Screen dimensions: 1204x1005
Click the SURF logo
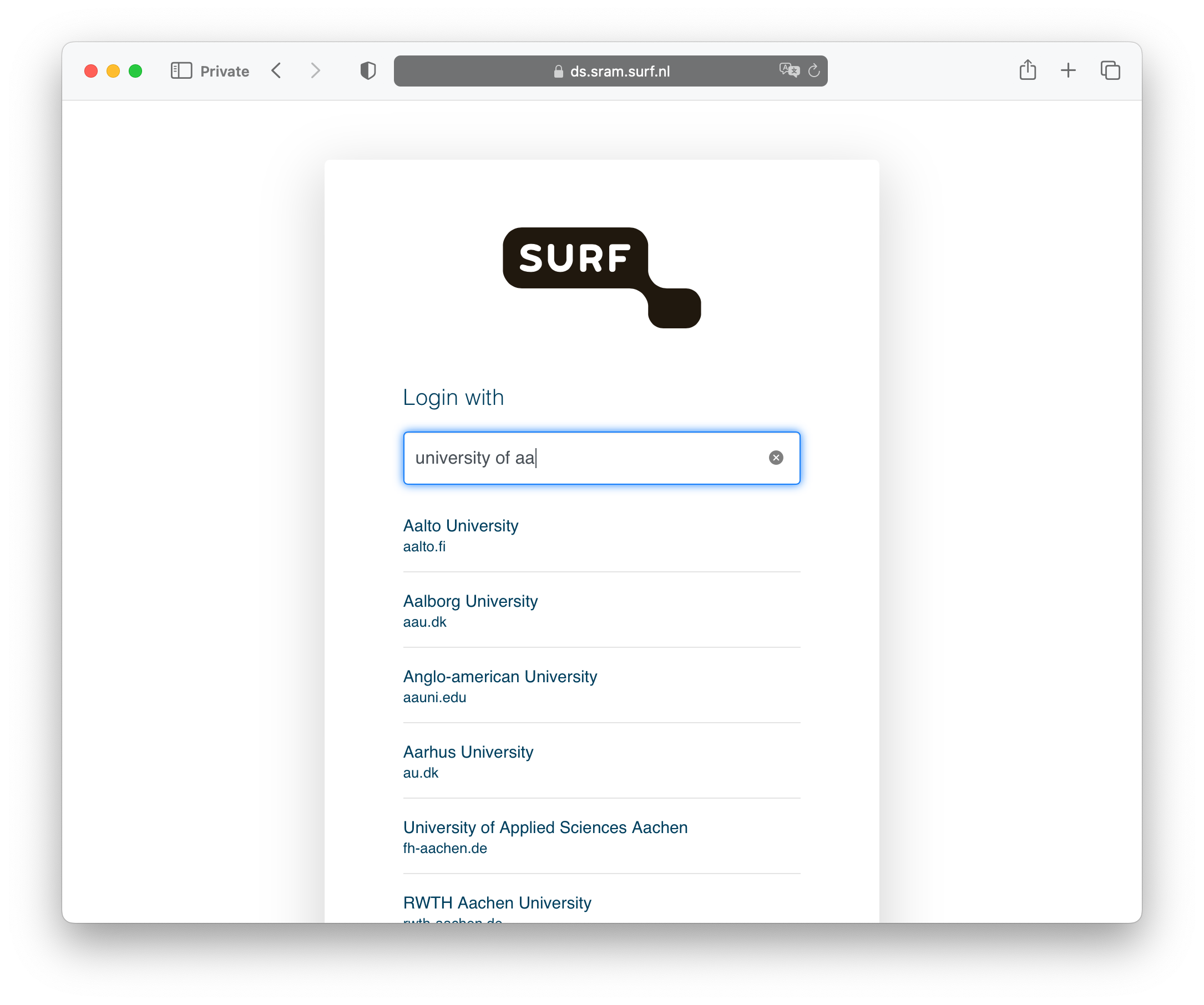click(x=601, y=277)
